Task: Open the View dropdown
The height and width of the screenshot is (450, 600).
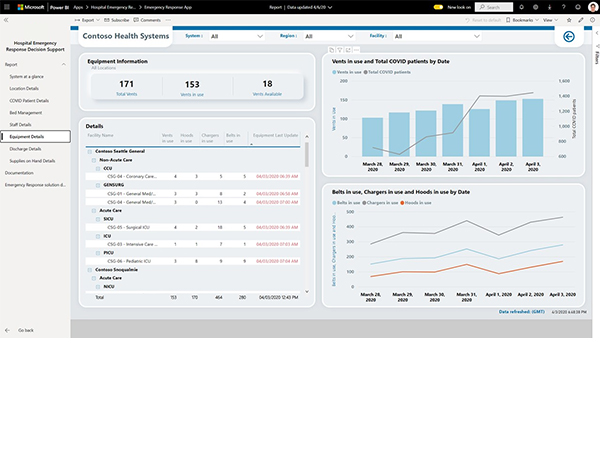Action: (551, 20)
